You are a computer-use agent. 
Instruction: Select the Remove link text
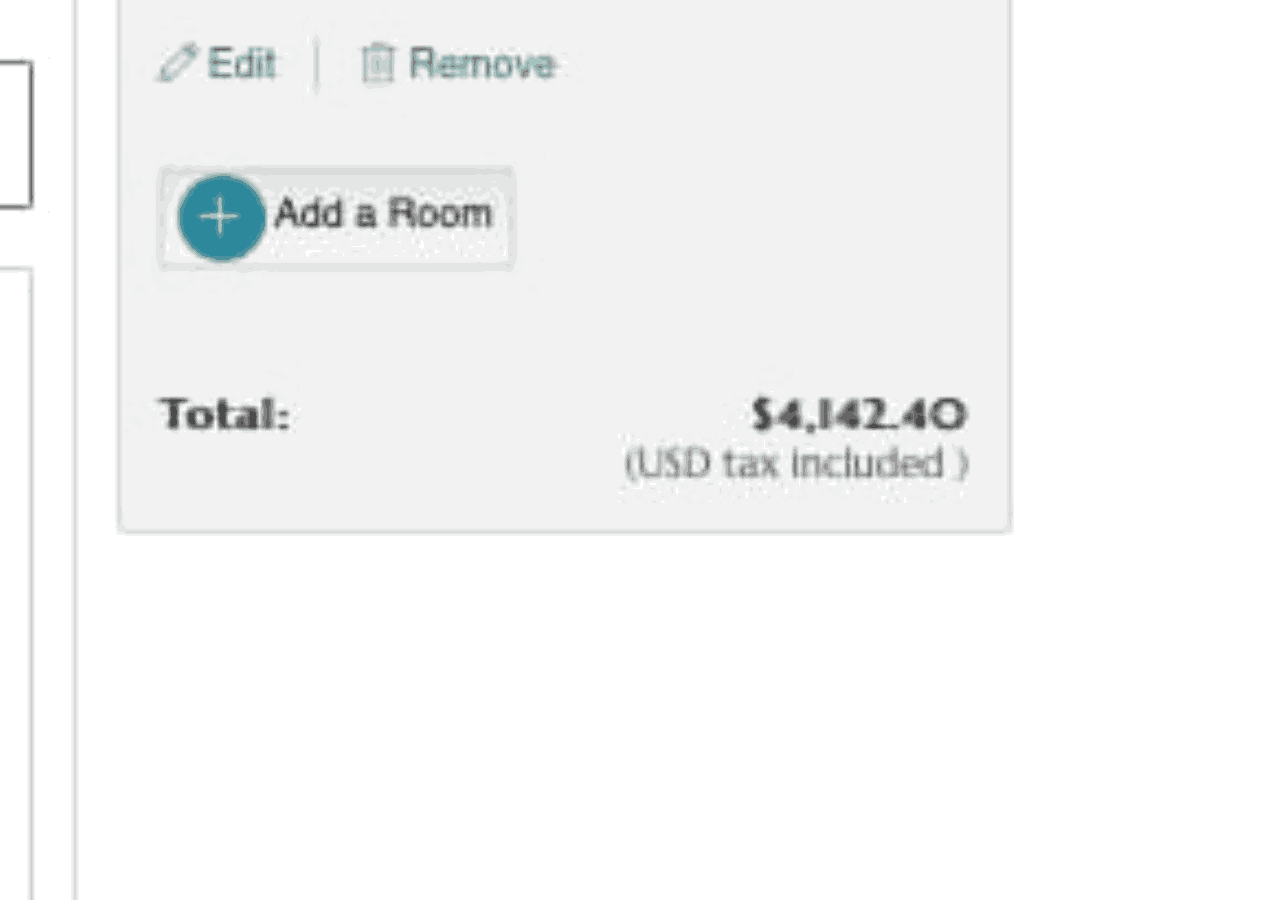point(482,65)
